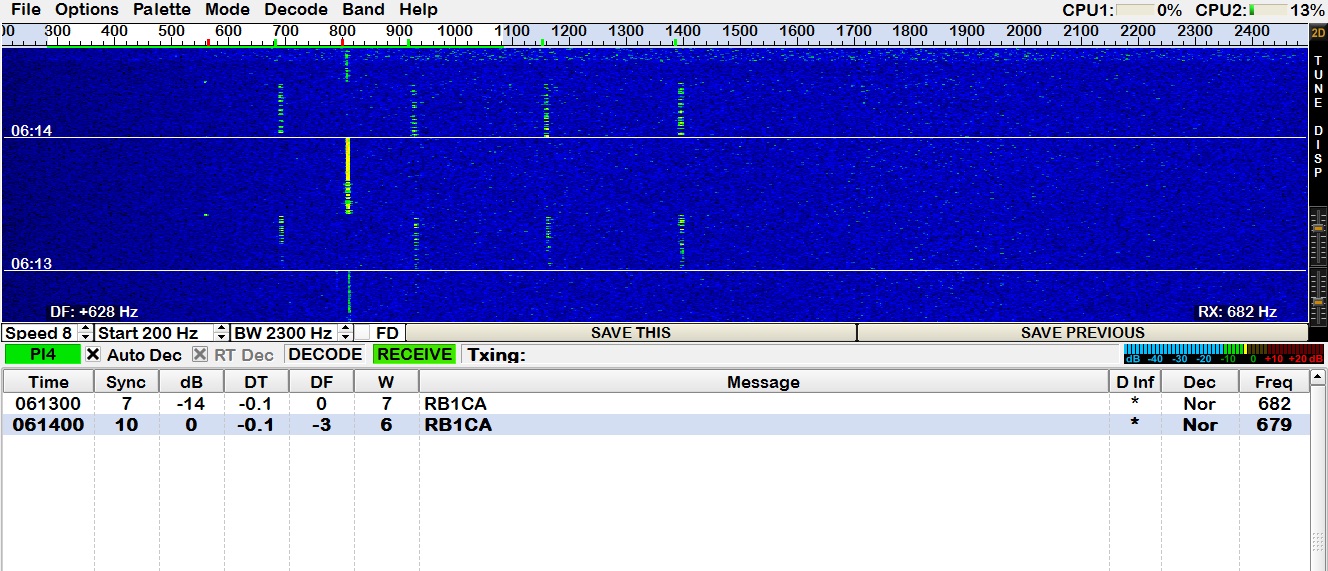
Task: Uncheck the Auto Dec checkbox
Action: (93, 354)
